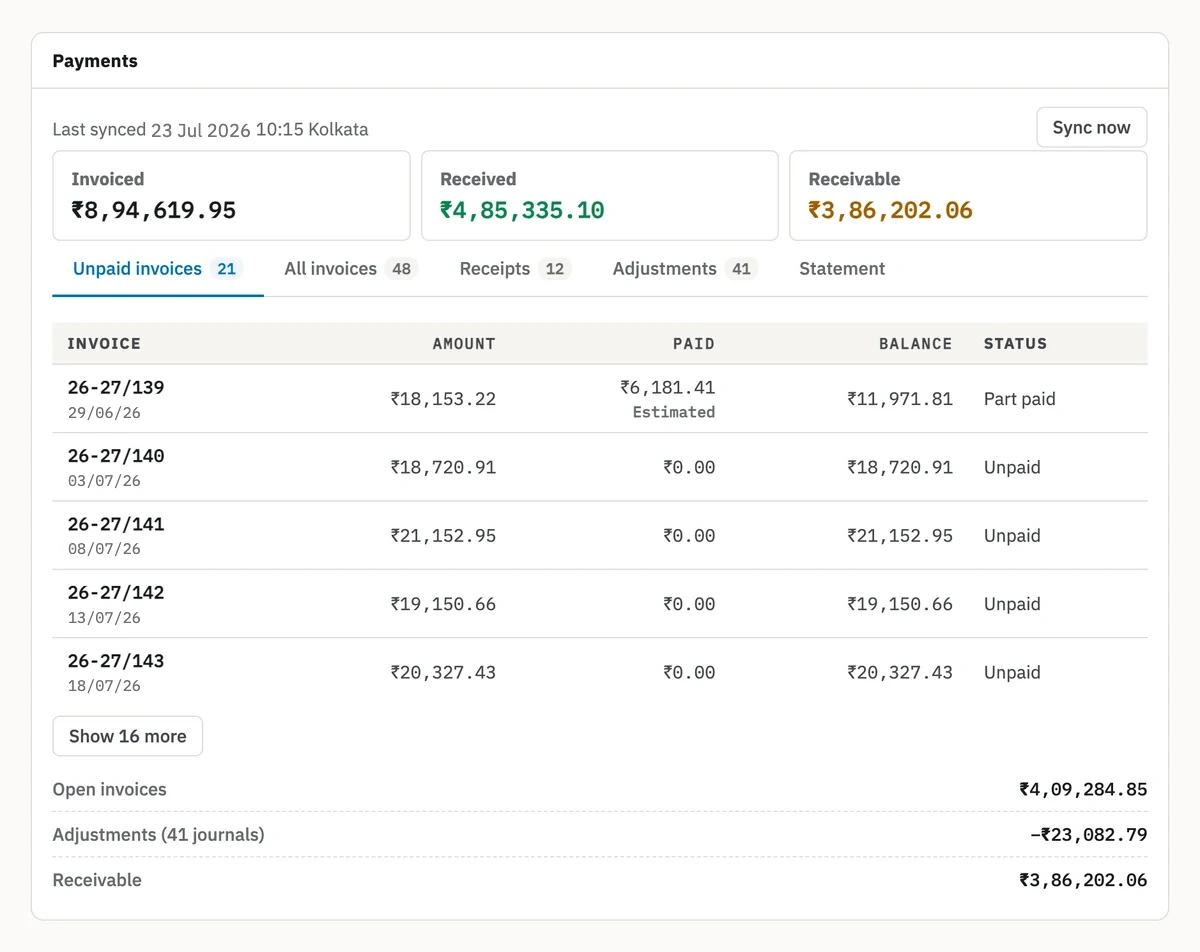The width and height of the screenshot is (1200, 952).
Task: Open the Adjustments tab
Action: pos(685,269)
